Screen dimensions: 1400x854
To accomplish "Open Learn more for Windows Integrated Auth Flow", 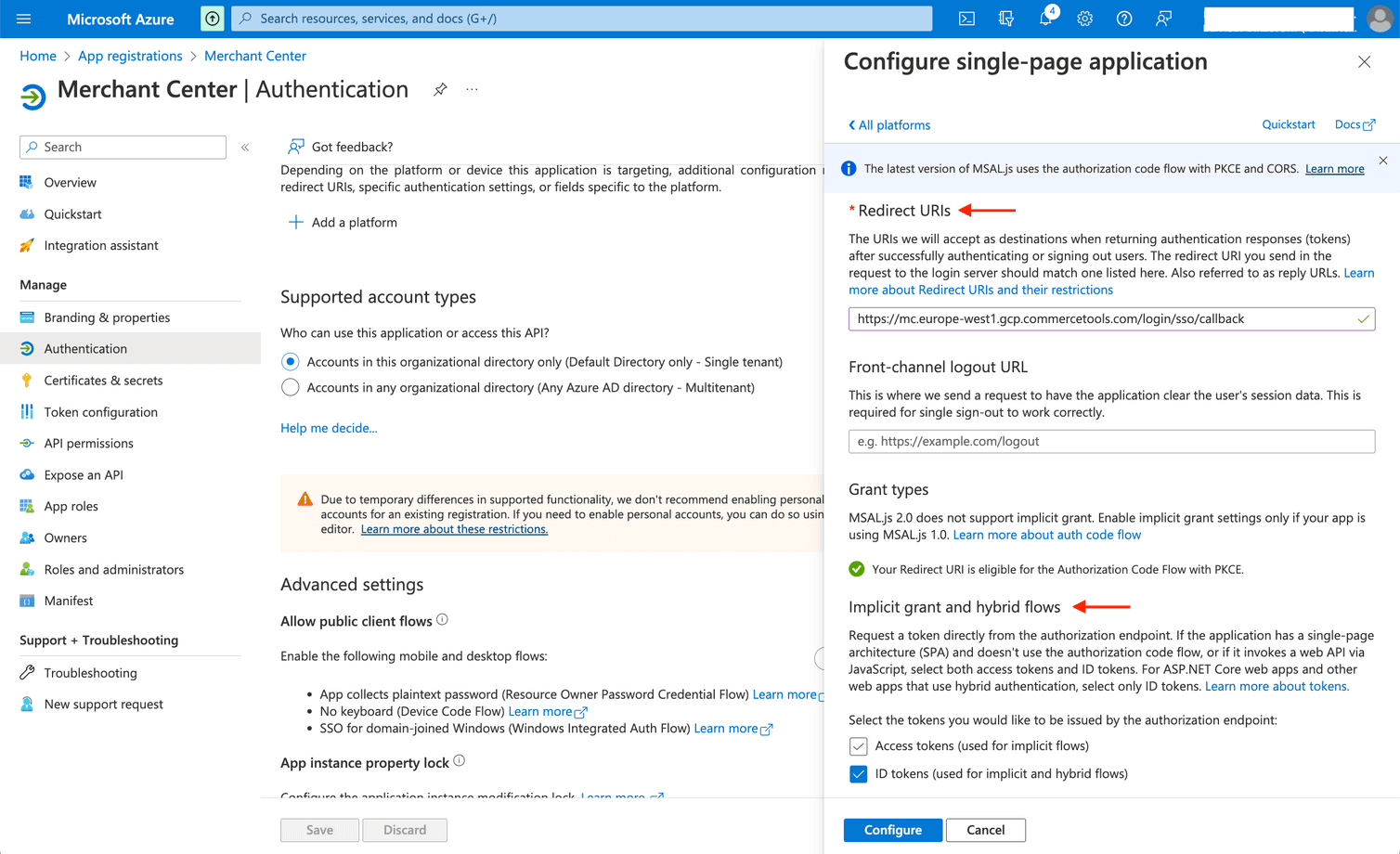I will click(733, 729).
